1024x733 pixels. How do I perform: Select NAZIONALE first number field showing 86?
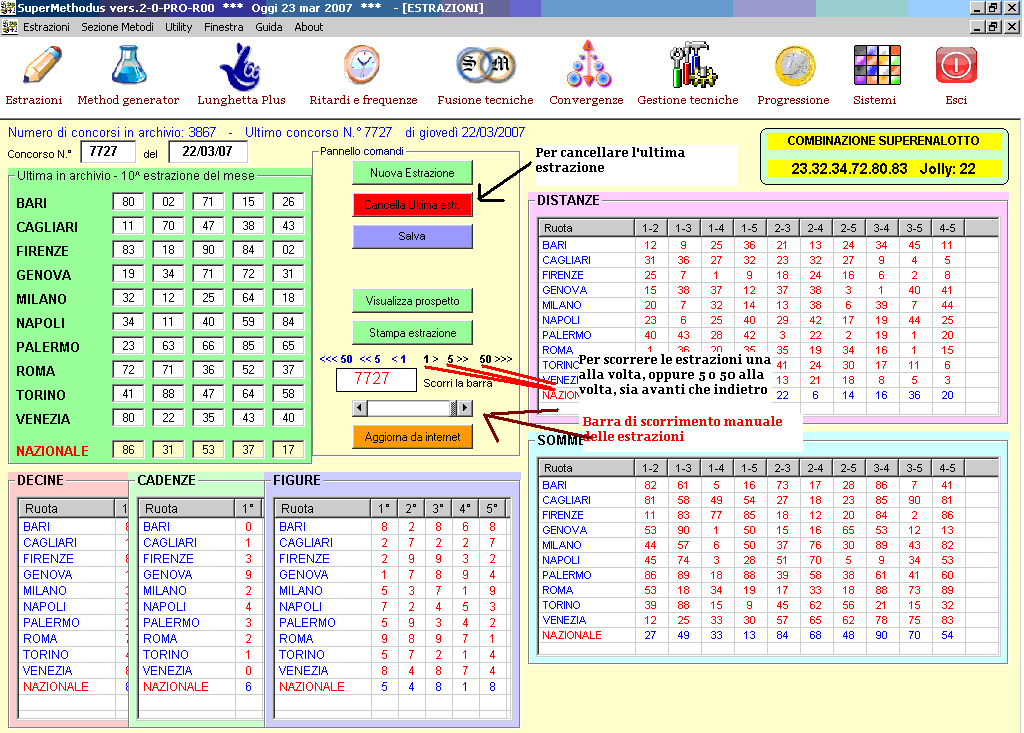click(x=128, y=450)
